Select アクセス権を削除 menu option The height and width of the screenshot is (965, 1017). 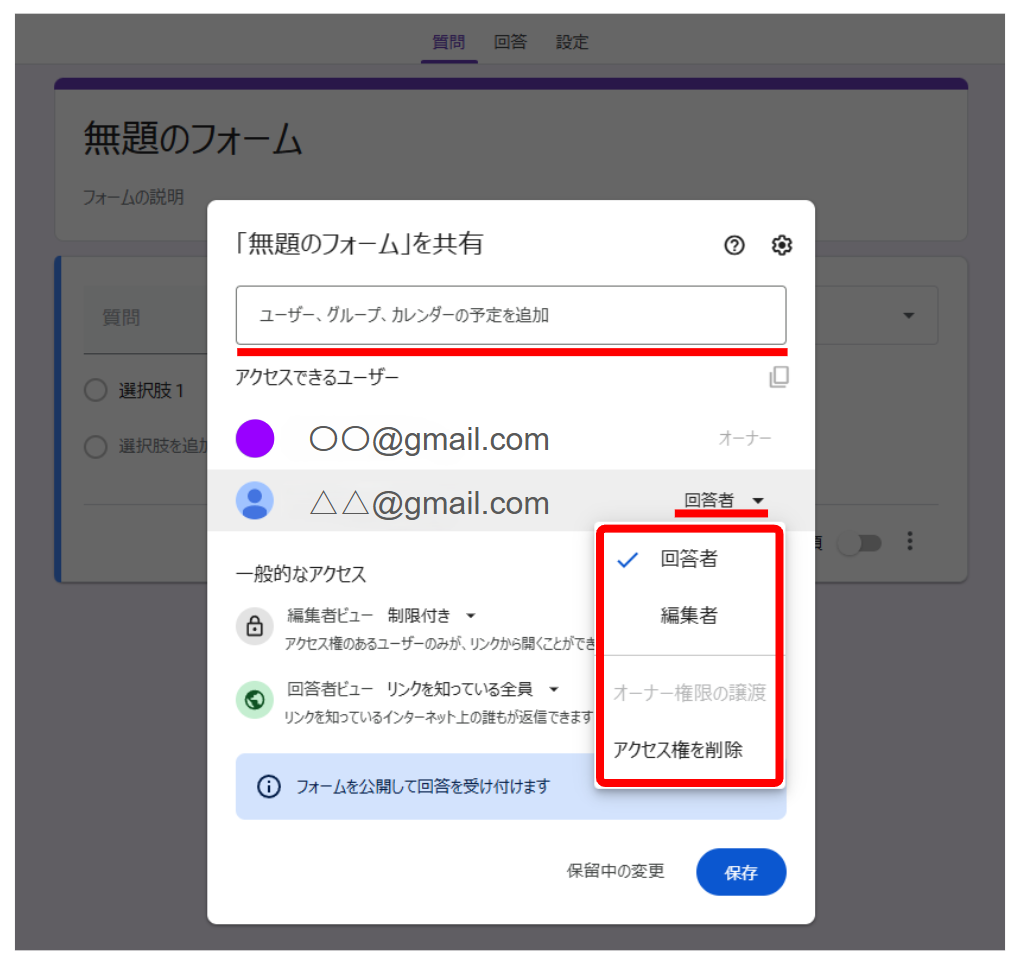point(678,750)
